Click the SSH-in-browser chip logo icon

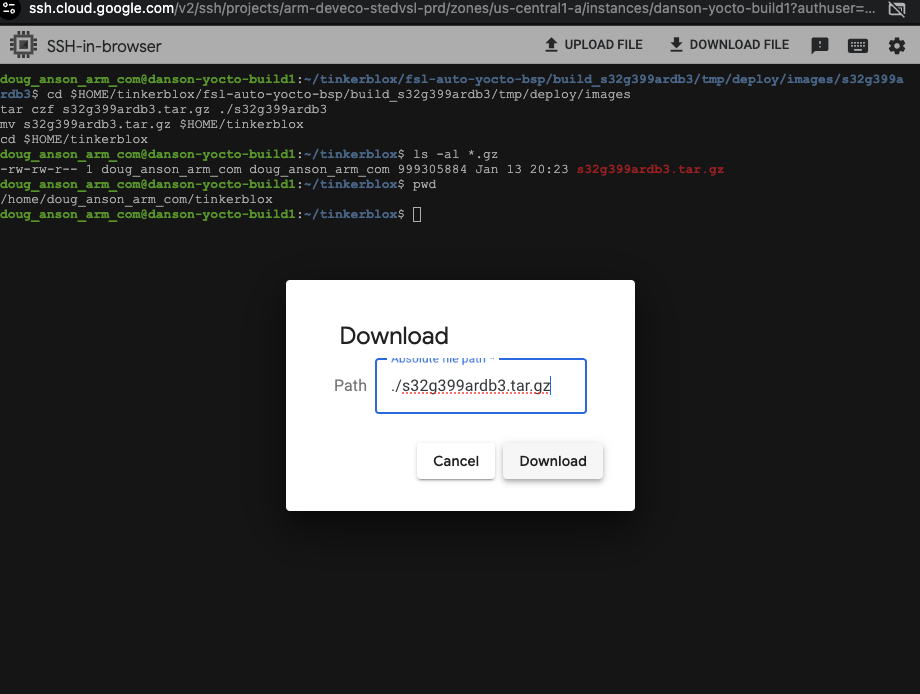(21, 44)
